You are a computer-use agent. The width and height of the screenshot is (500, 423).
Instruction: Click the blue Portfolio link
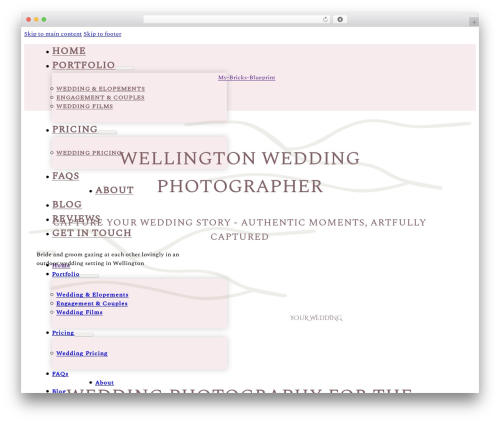(x=66, y=274)
